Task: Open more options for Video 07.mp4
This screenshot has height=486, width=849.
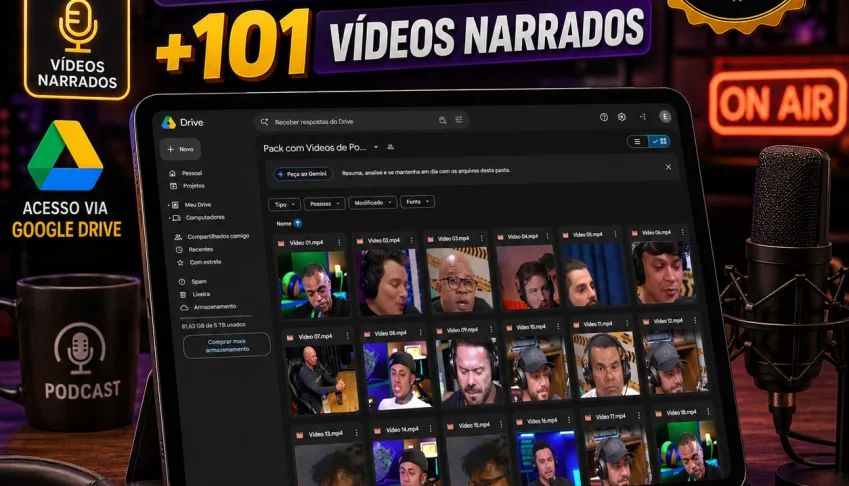Action: [348, 336]
